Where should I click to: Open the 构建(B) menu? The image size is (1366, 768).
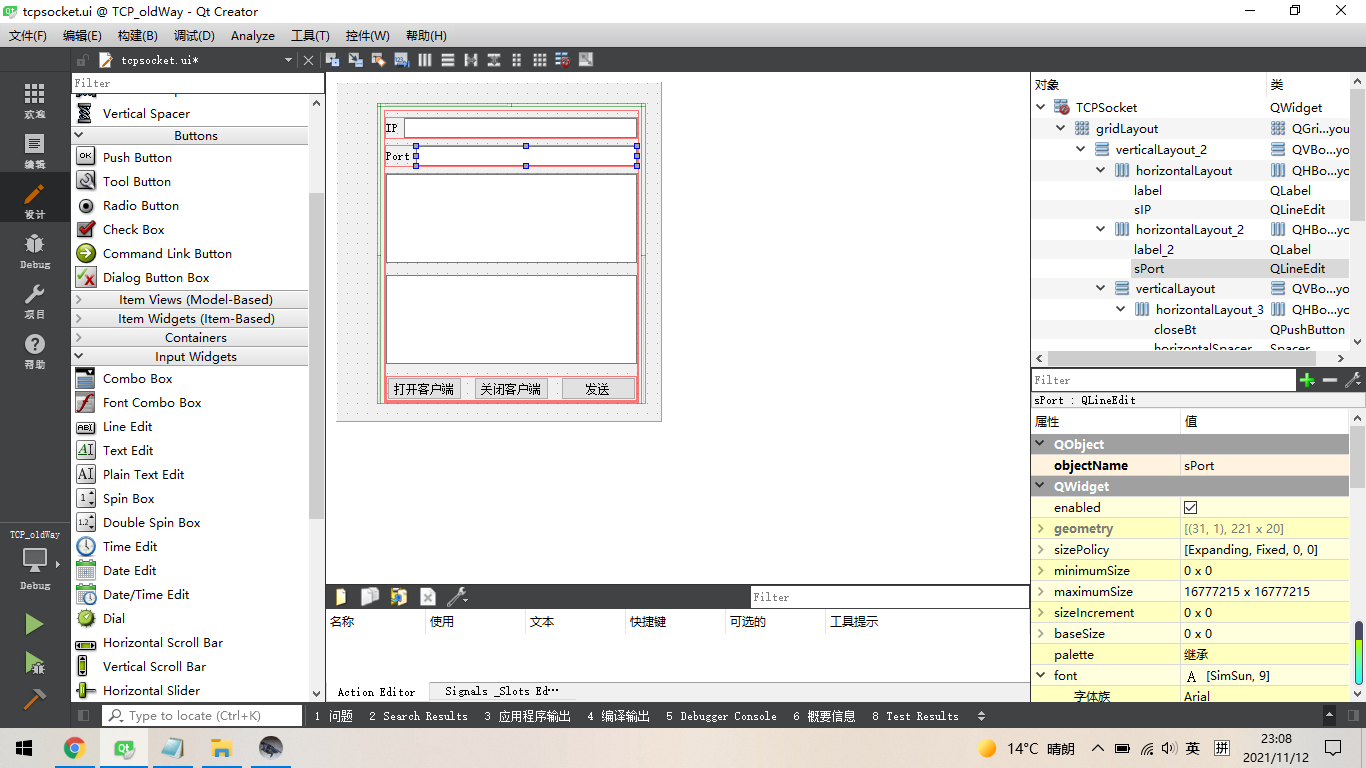137,35
